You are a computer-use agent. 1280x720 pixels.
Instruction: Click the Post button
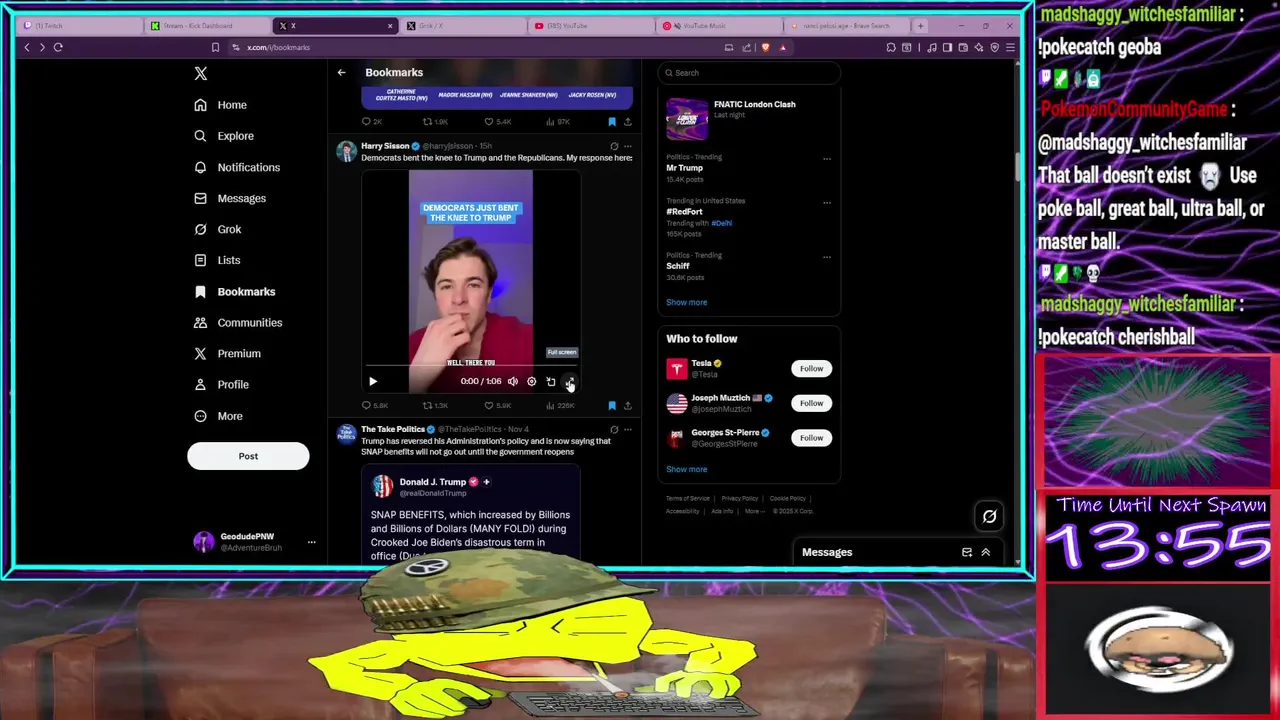pyautogui.click(x=248, y=456)
